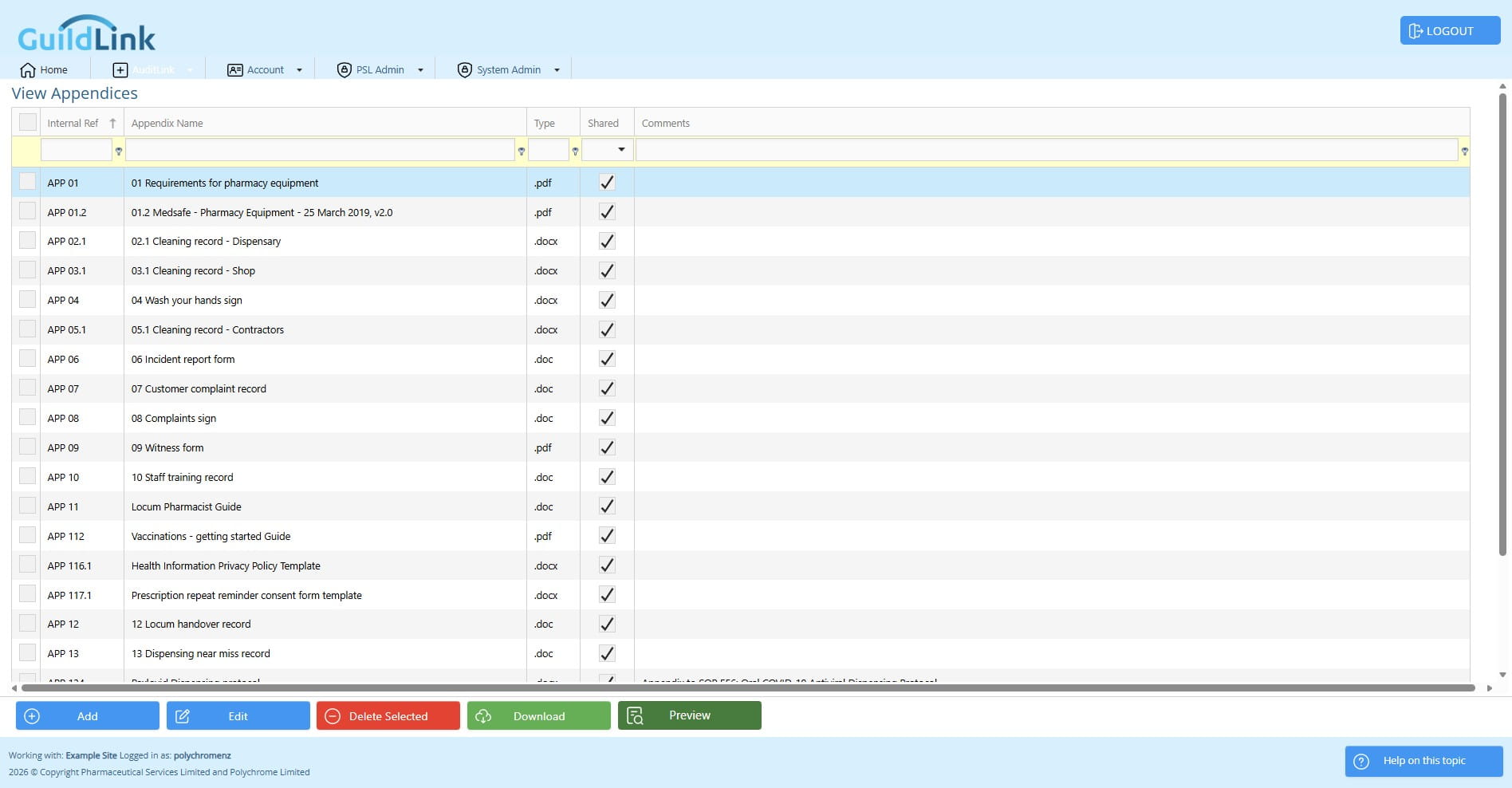Viewport: 1512px width, 788px height.
Task: Tick the select-all header checkbox
Action: (x=28, y=122)
